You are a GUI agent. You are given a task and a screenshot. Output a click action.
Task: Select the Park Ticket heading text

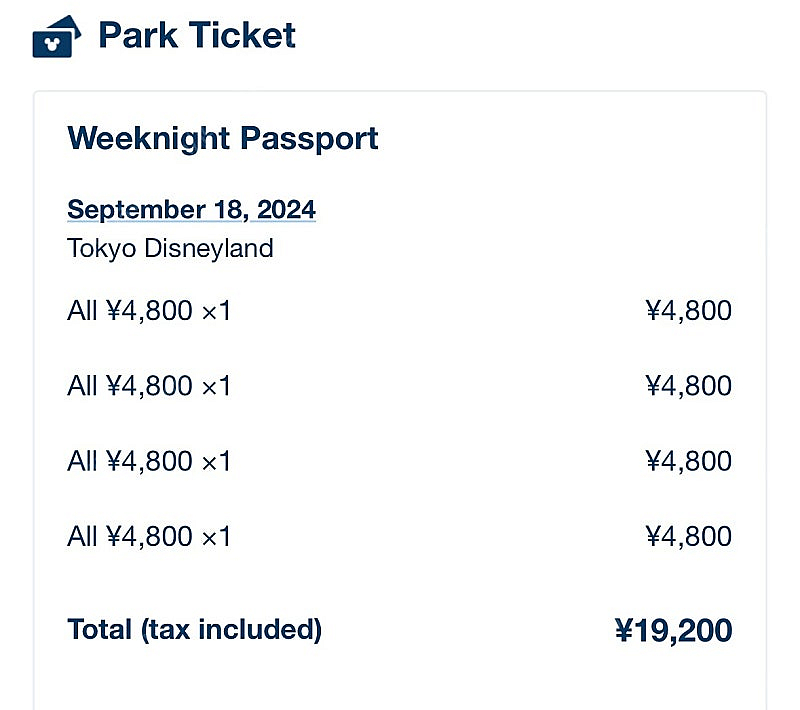tap(197, 35)
